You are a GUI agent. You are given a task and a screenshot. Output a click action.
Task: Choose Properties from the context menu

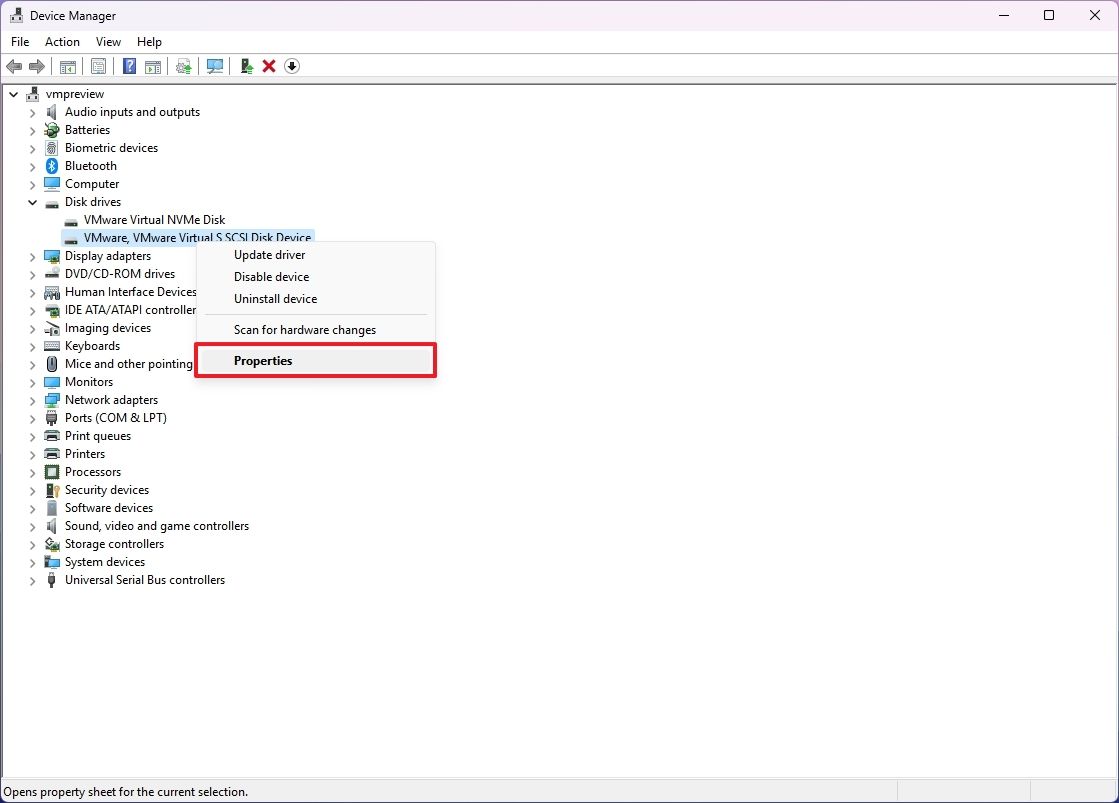click(263, 360)
